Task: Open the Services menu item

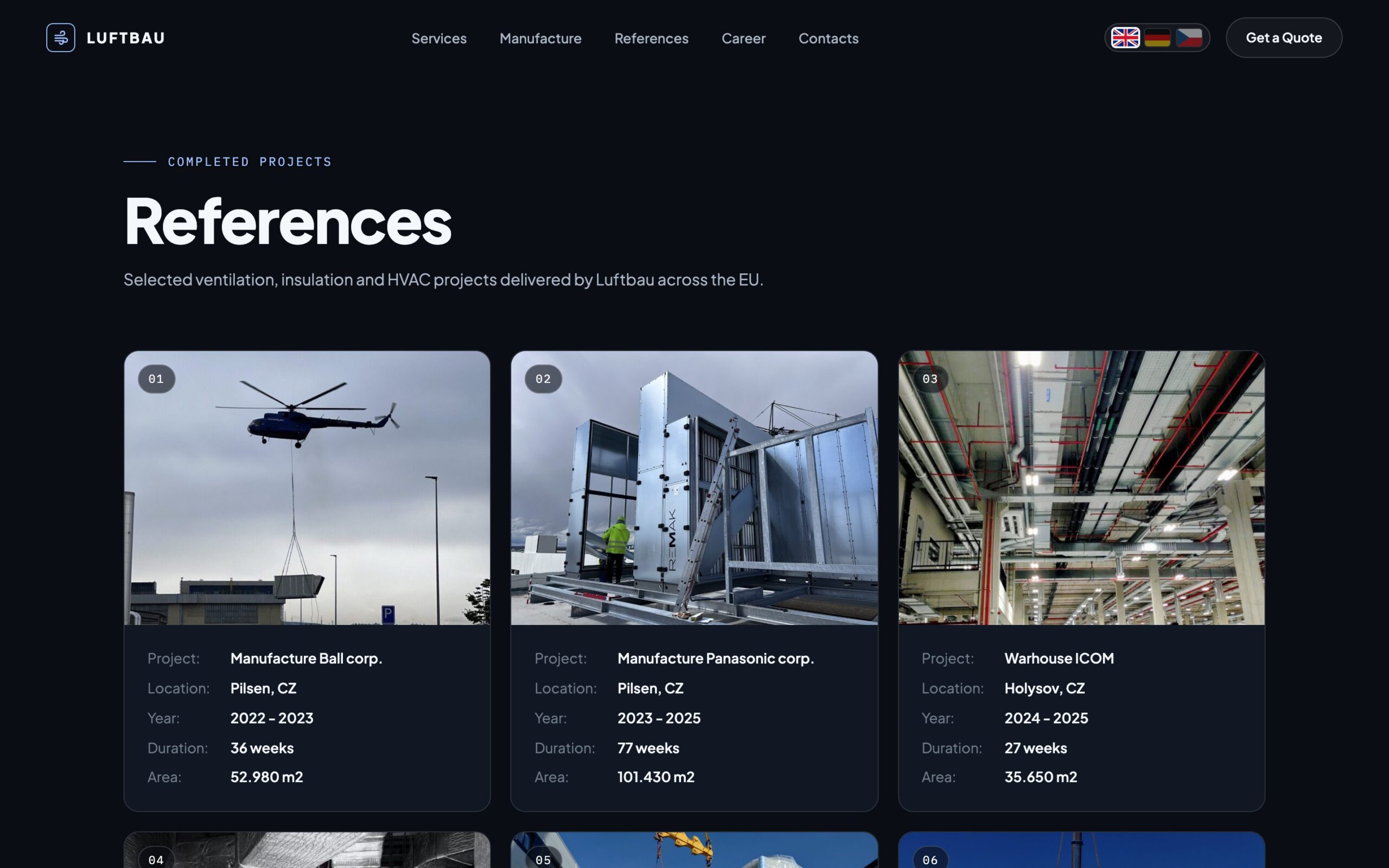Action: click(439, 39)
